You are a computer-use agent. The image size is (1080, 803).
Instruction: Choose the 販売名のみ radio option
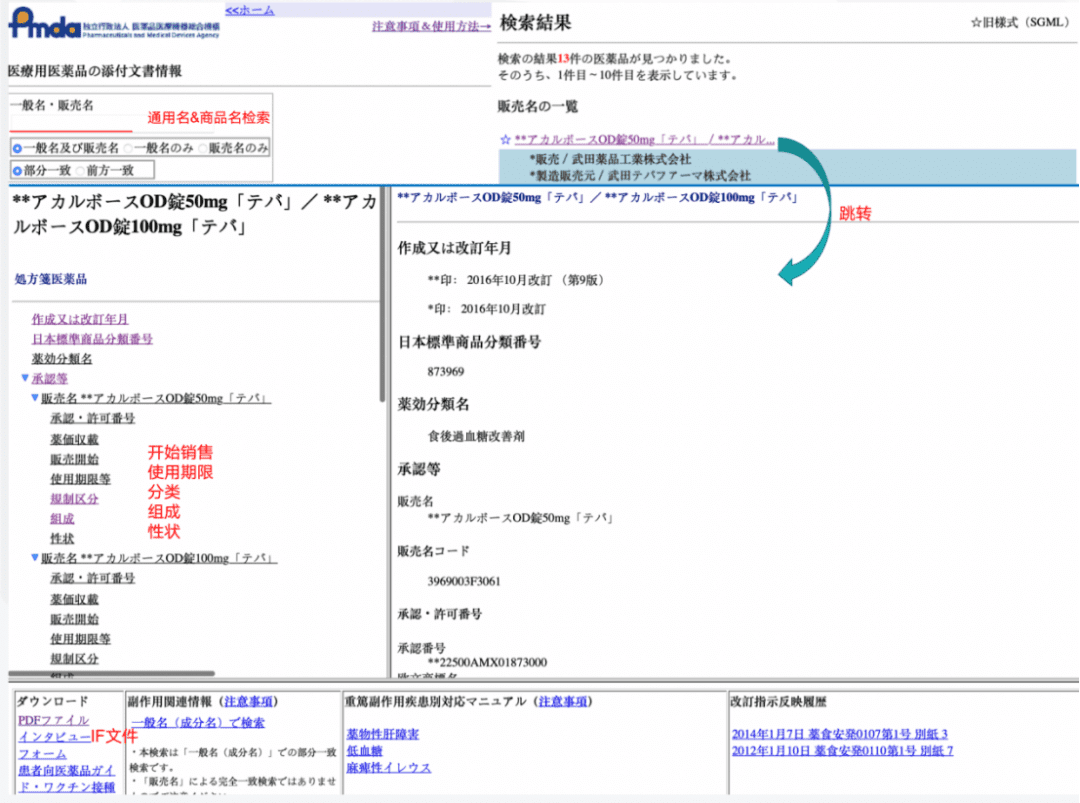tap(202, 148)
